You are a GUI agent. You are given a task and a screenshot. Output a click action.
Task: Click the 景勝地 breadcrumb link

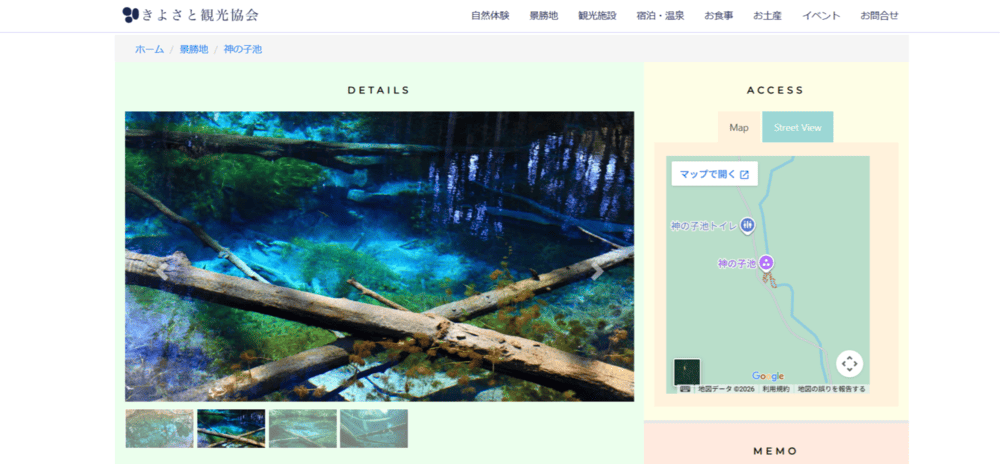pyautogui.click(x=194, y=49)
